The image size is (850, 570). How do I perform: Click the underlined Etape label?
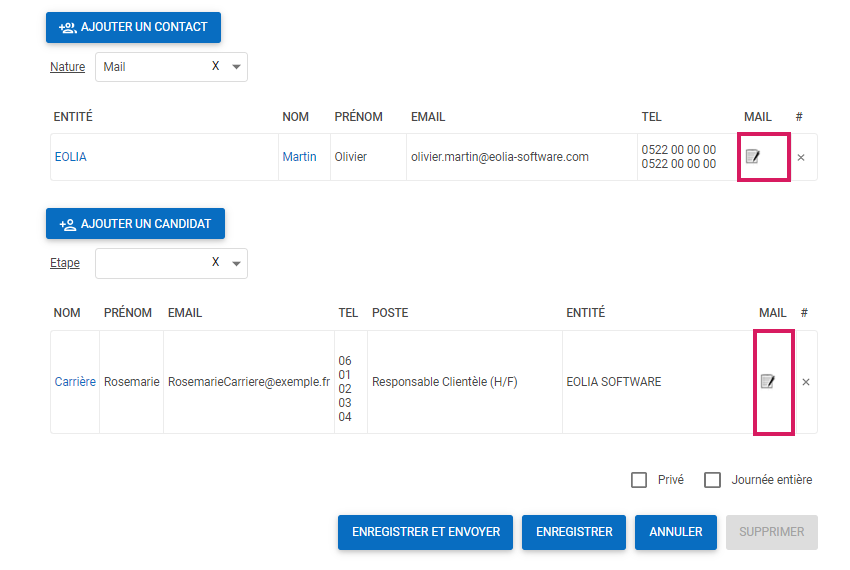[65, 263]
